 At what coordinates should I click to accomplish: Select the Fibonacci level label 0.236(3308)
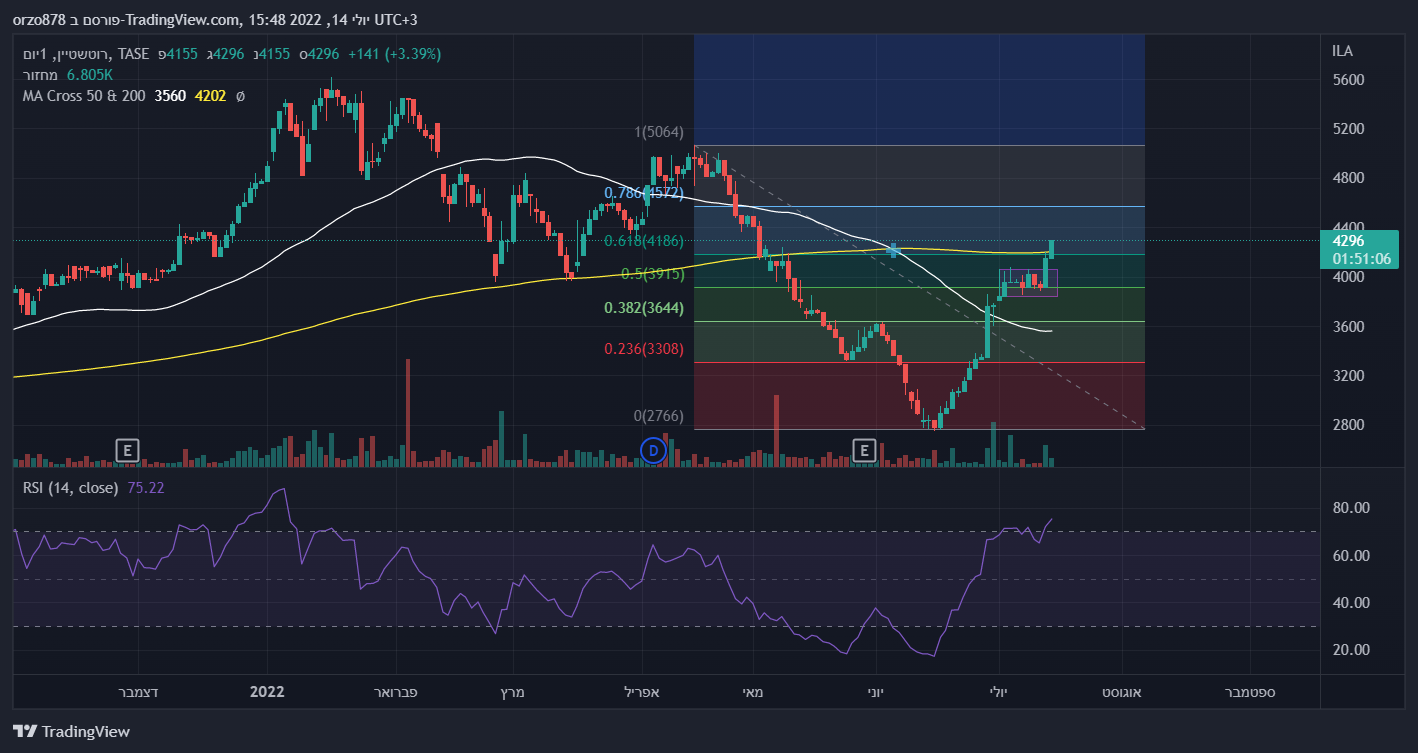point(644,349)
